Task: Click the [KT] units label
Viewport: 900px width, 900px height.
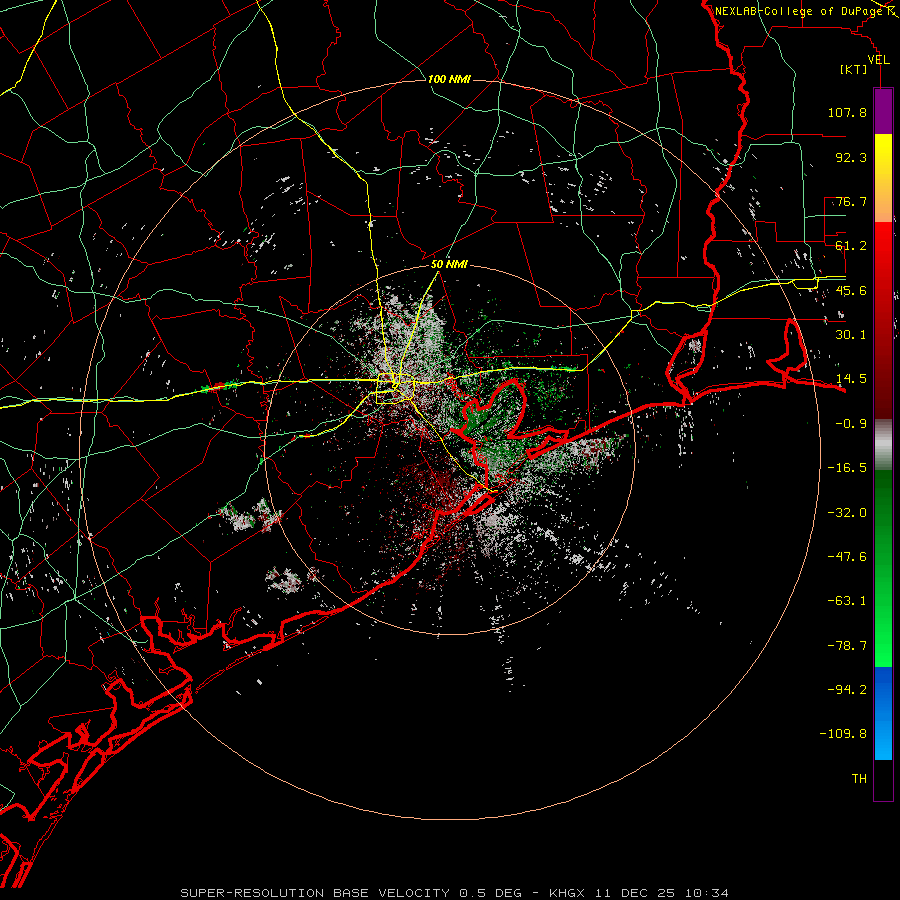Action: click(x=854, y=69)
